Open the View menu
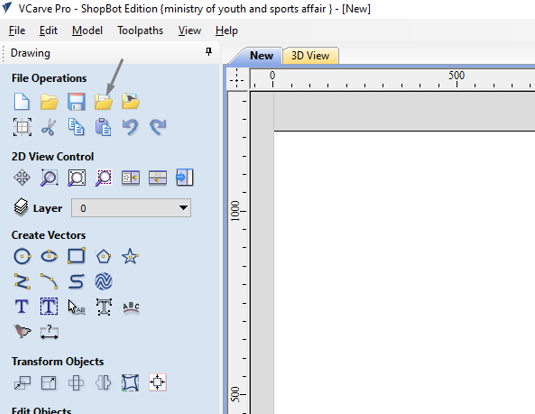This screenshot has width=535, height=414. tap(189, 30)
